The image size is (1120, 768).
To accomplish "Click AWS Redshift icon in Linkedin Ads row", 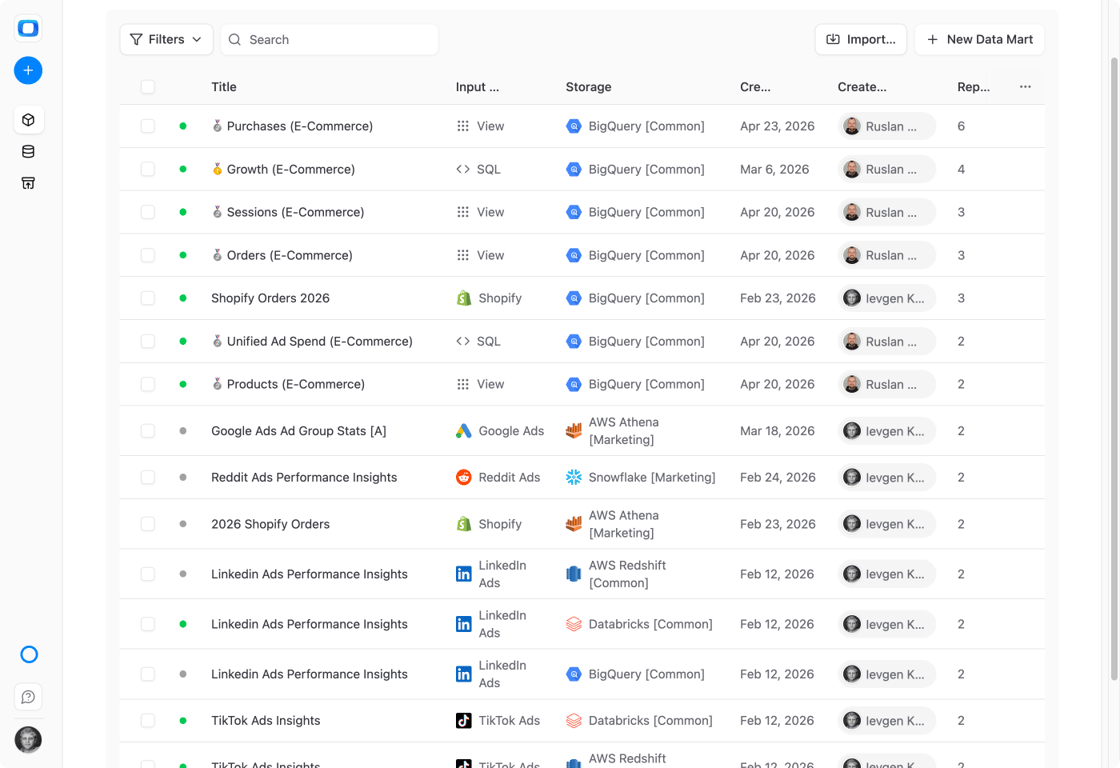I will coord(574,574).
